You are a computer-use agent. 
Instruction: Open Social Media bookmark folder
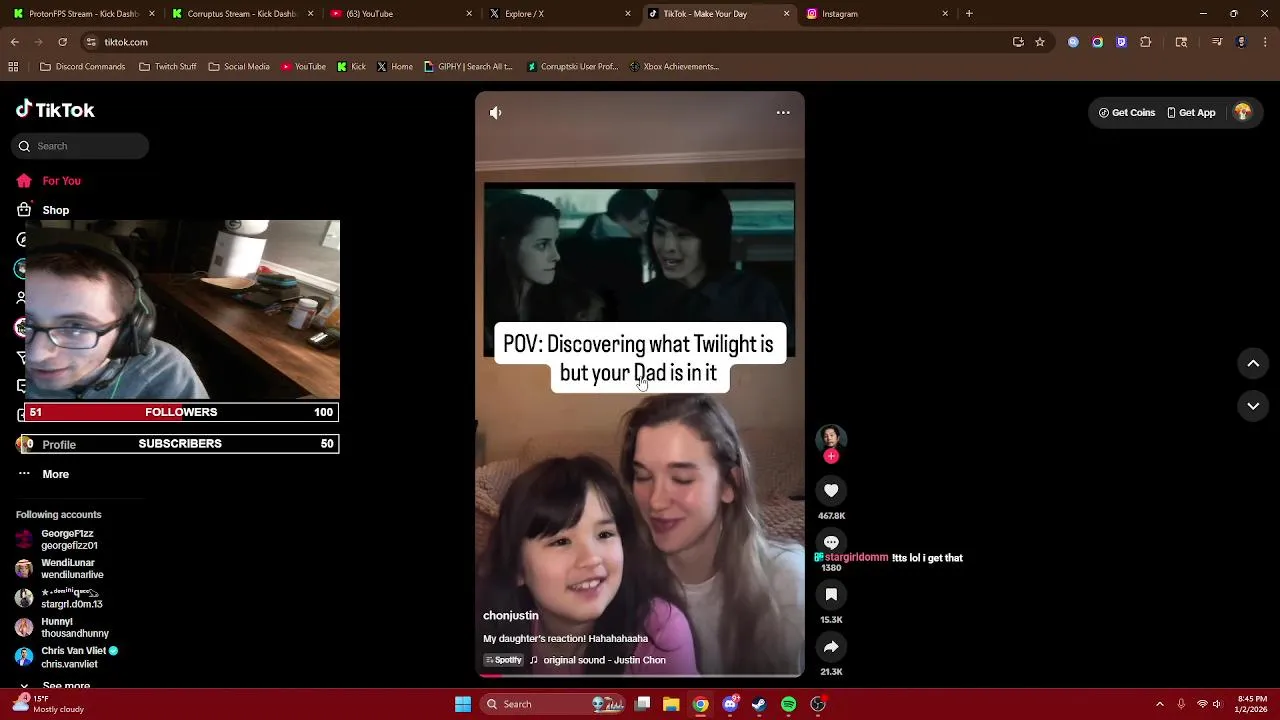239,67
